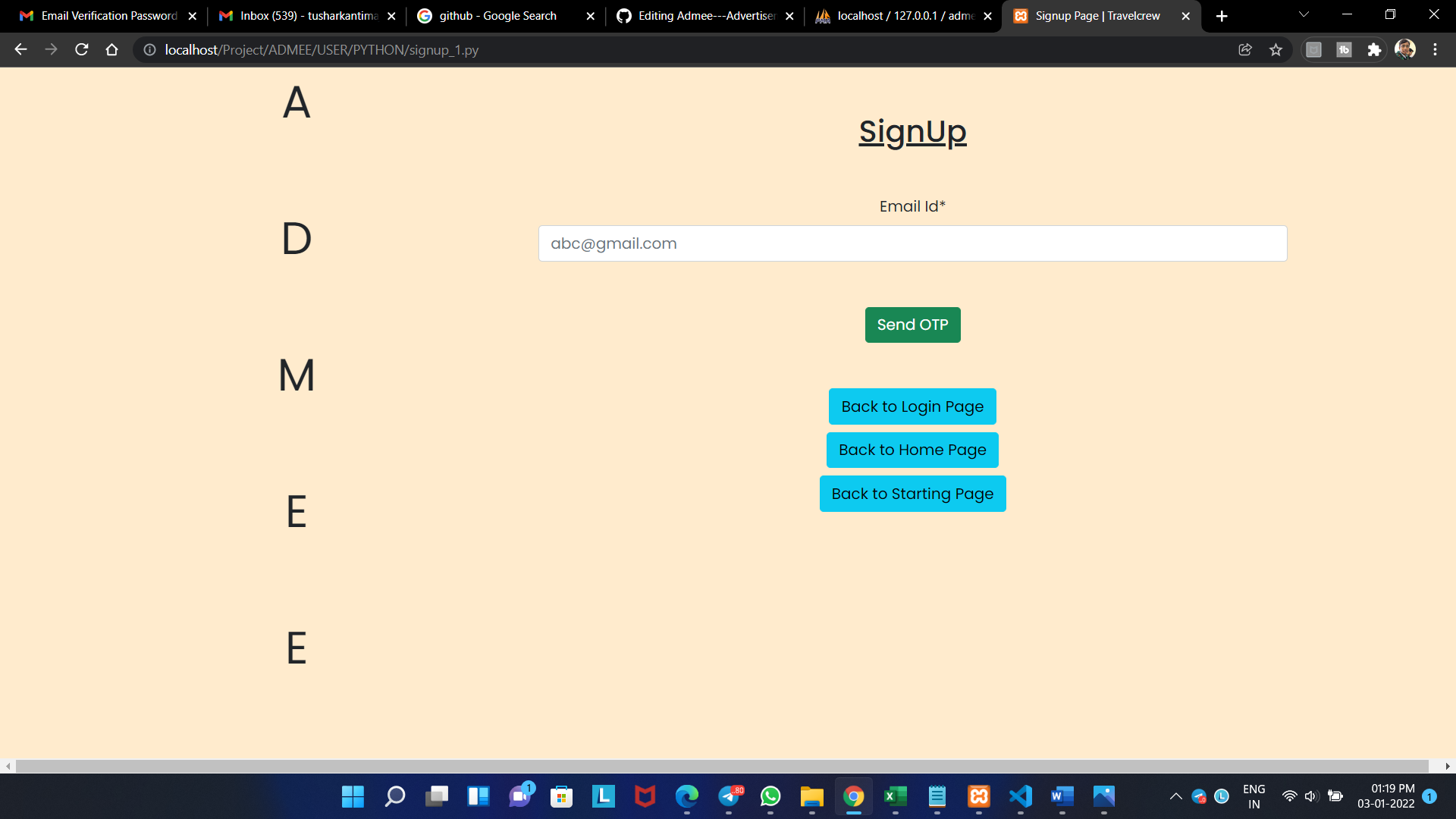
Task: Bookmark this page with star icon
Action: coord(1276,50)
